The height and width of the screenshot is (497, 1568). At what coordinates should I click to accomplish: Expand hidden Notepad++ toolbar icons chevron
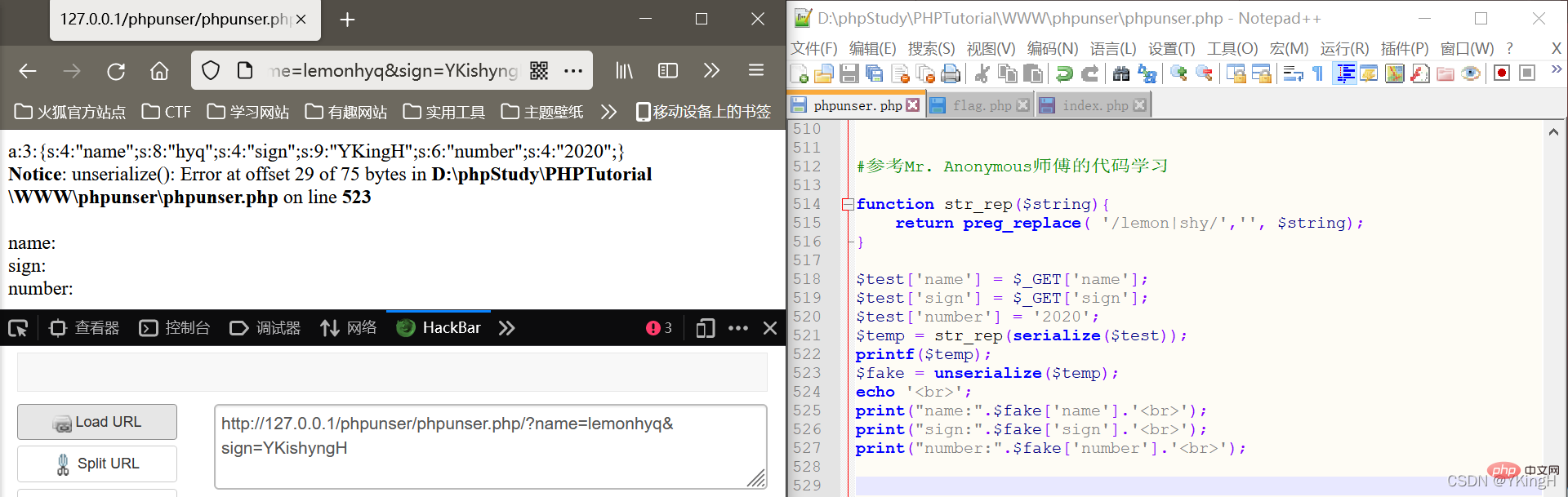(1556, 70)
